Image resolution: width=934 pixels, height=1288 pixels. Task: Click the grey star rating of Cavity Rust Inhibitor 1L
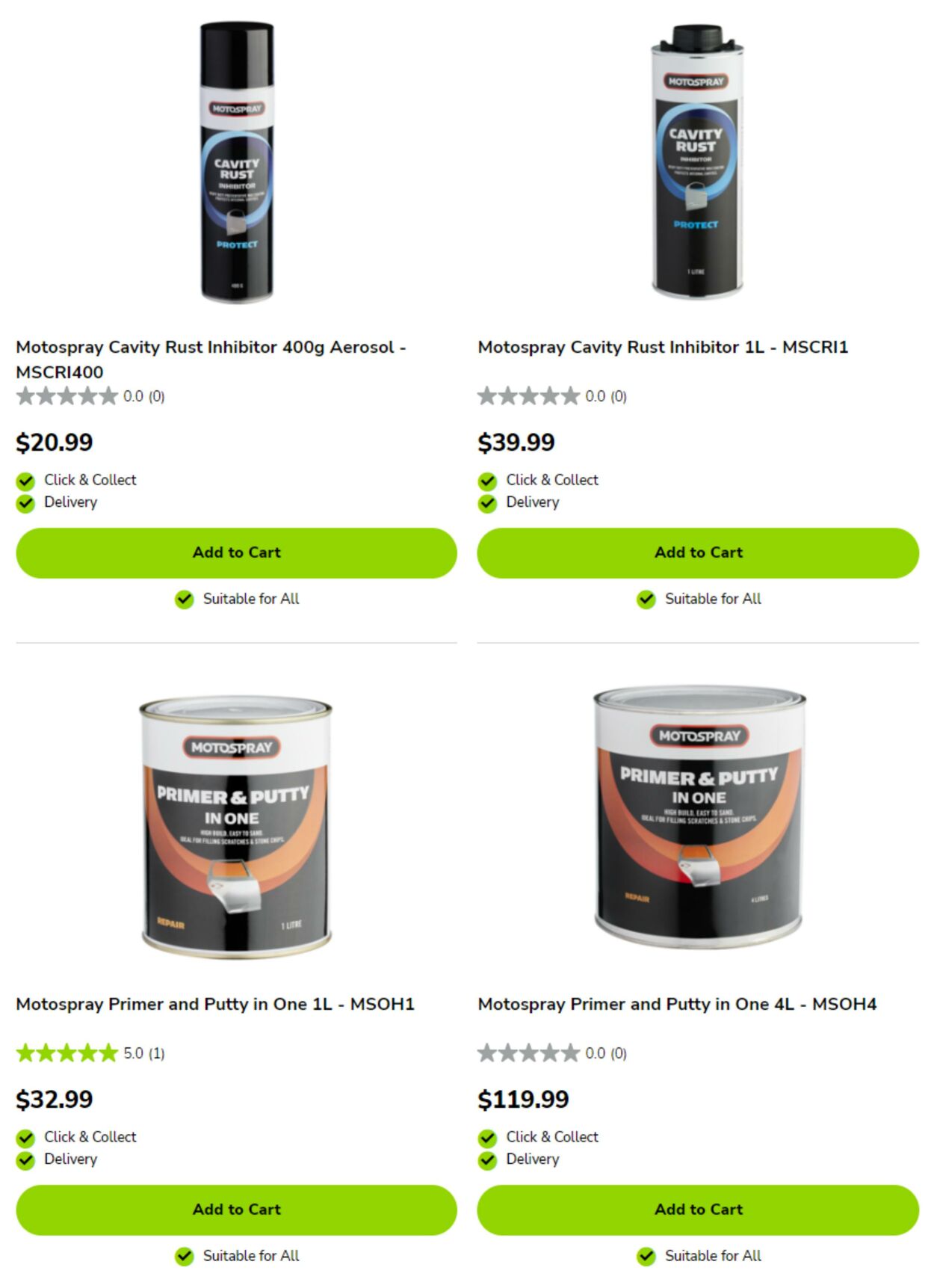[x=529, y=396]
